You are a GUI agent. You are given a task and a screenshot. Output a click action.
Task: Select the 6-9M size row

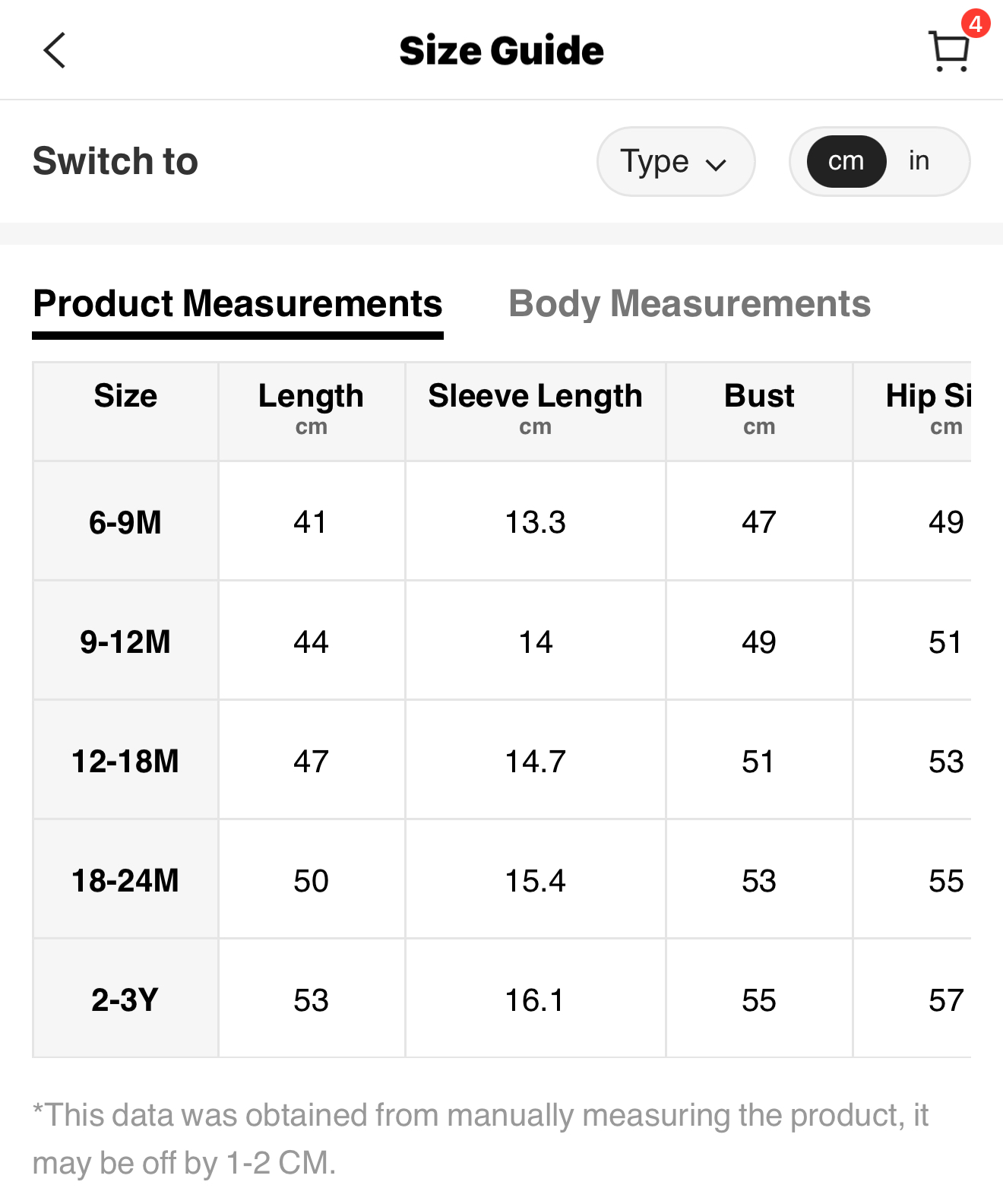(125, 522)
